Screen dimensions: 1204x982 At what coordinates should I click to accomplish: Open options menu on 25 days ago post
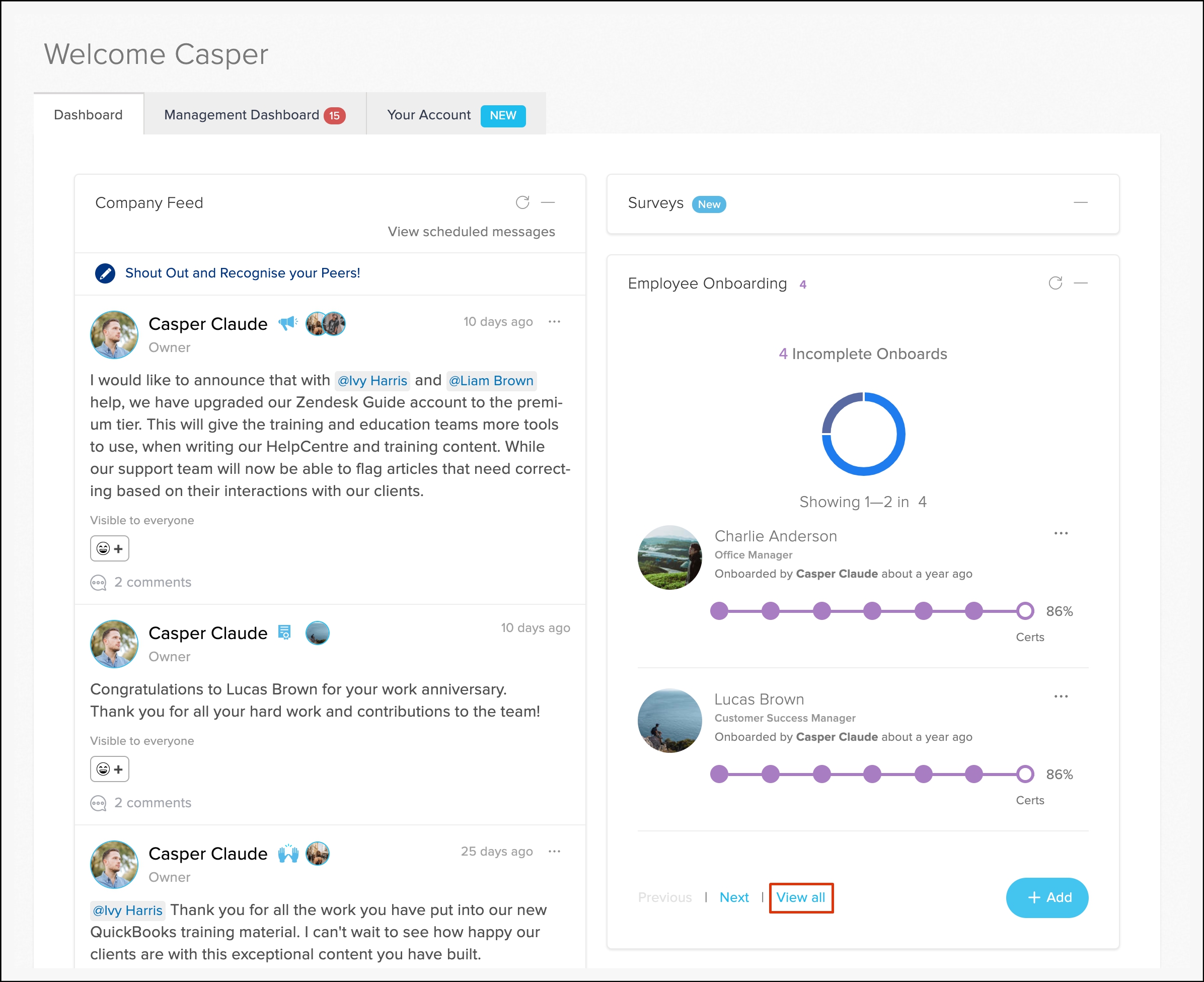554,852
